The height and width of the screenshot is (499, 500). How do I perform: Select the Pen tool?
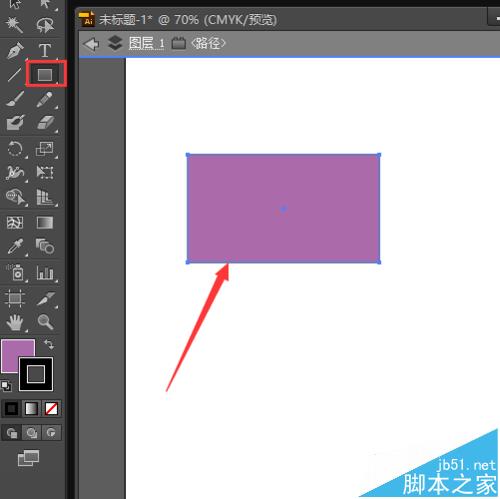(x=15, y=51)
